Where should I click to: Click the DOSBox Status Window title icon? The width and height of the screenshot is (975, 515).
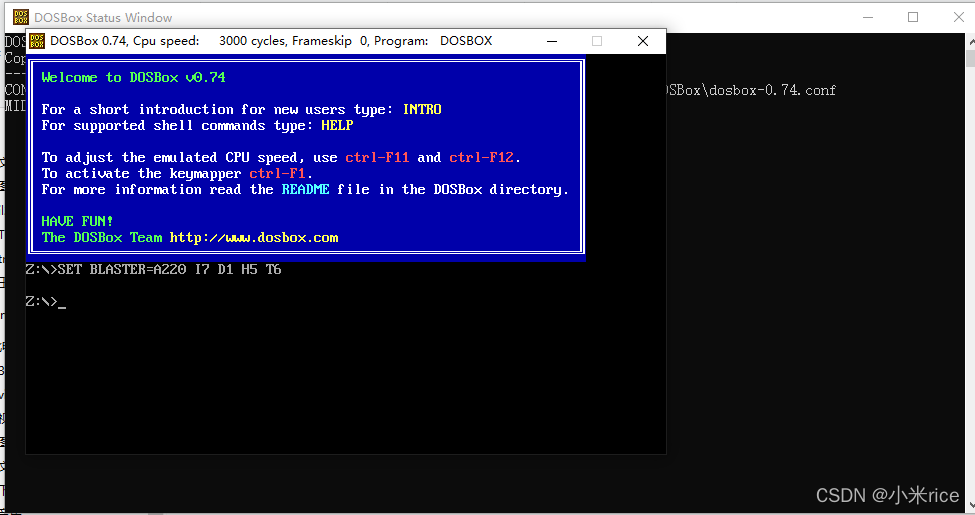21,17
